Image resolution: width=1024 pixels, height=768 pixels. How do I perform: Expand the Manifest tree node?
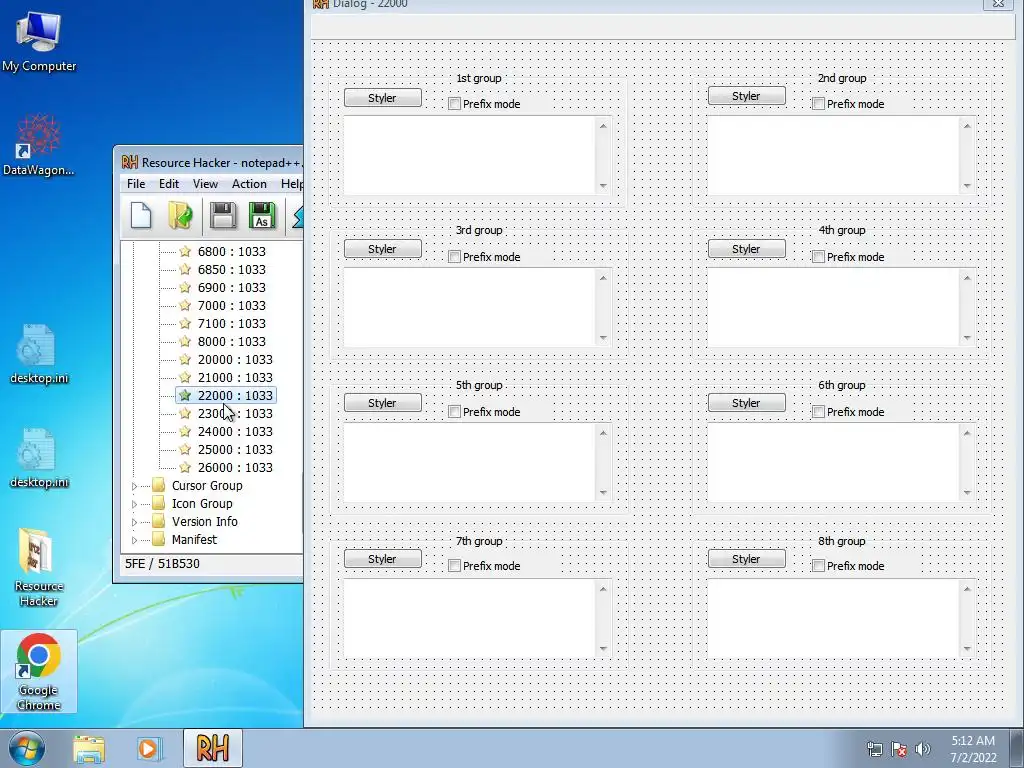135,540
